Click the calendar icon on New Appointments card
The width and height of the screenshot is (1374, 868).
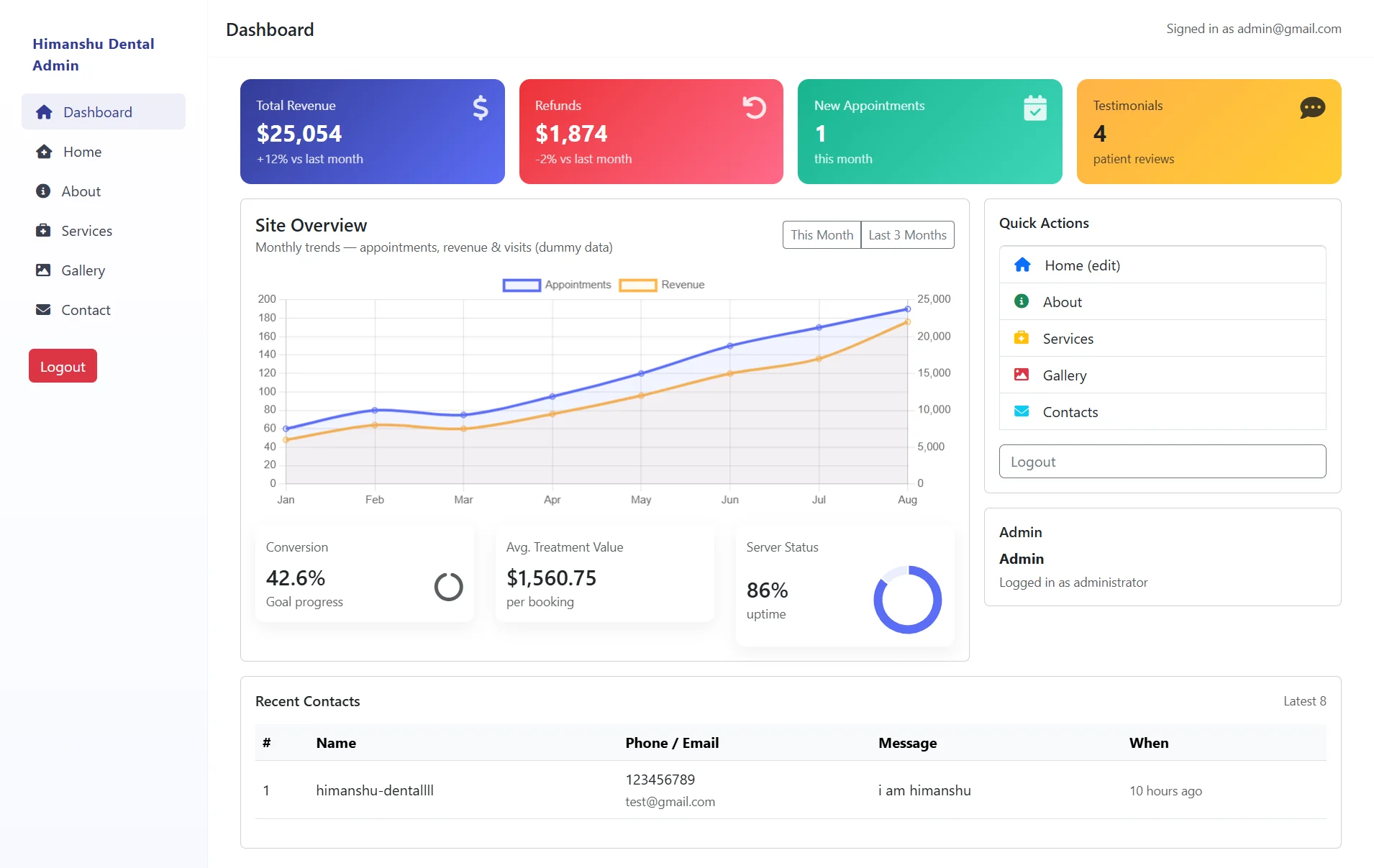point(1034,108)
